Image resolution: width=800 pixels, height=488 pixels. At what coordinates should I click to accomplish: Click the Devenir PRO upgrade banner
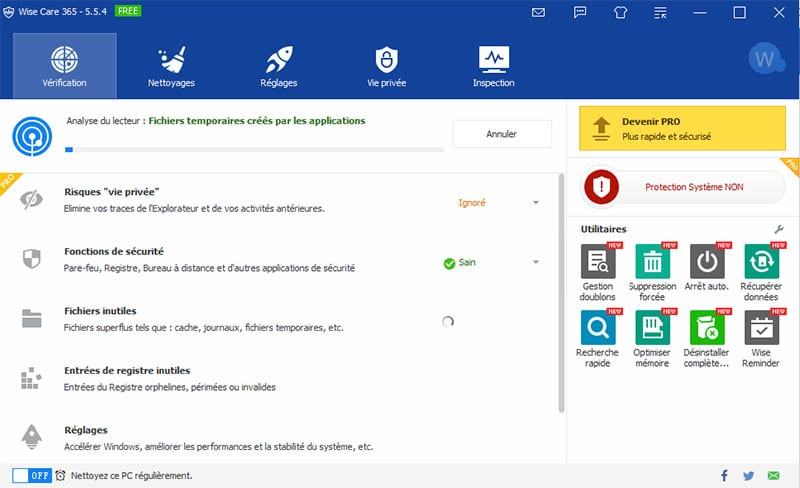(x=682, y=128)
